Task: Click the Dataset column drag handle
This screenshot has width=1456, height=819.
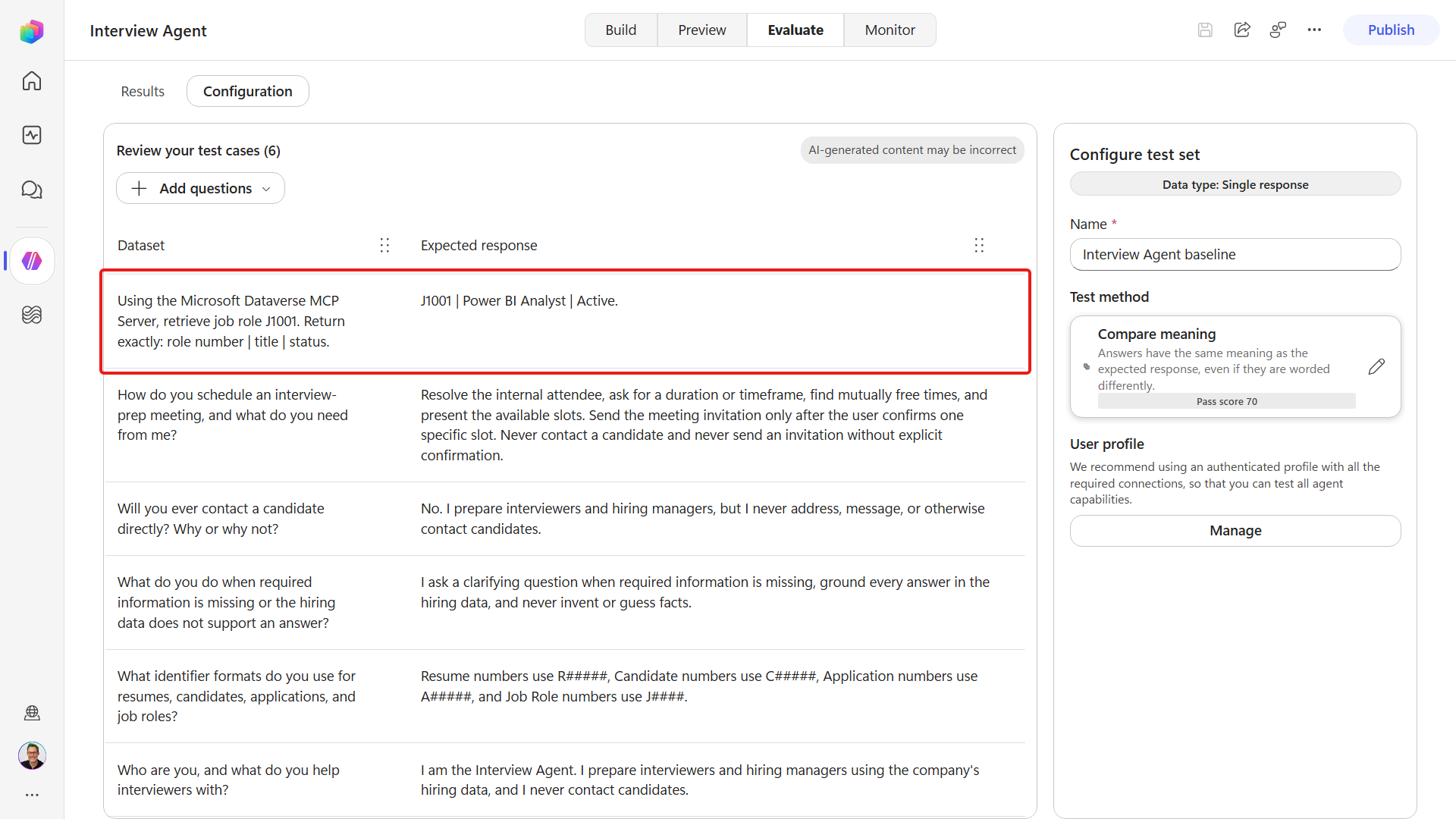Action: [384, 245]
